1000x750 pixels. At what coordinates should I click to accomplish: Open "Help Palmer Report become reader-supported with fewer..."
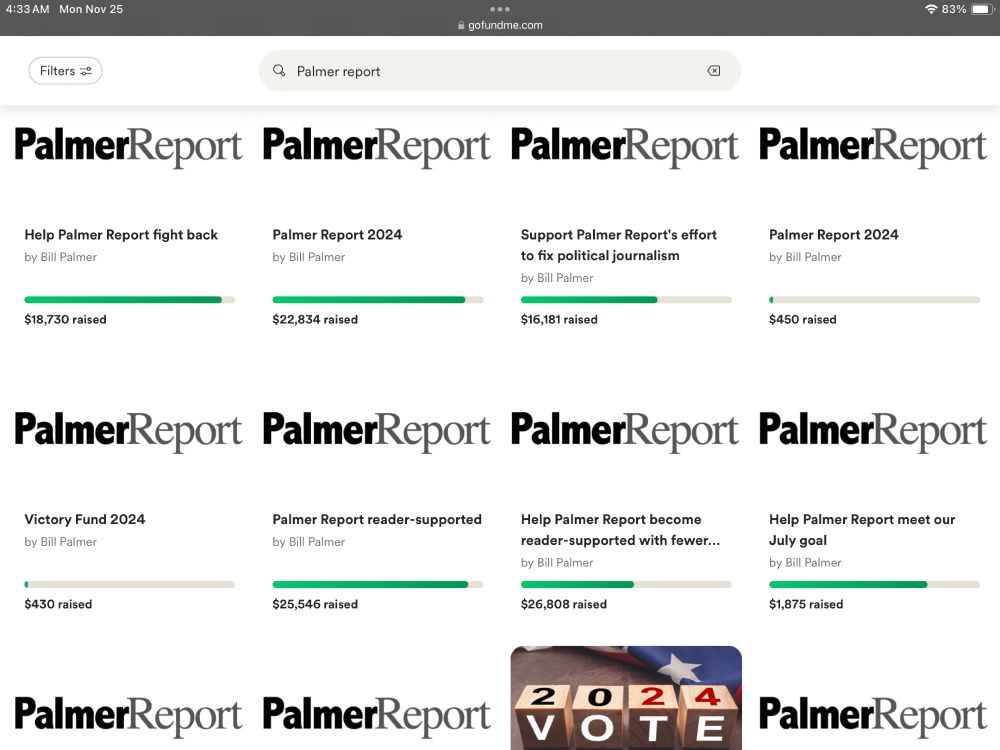pyautogui.click(x=621, y=529)
